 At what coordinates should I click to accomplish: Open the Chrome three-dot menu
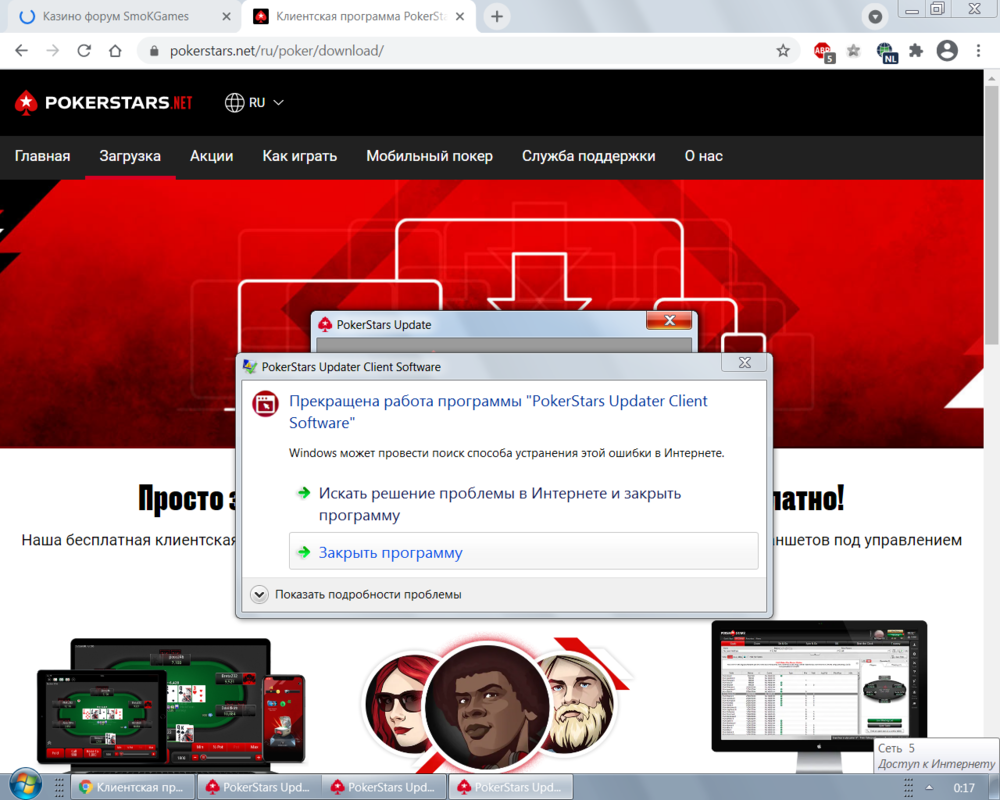(x=978, y=51)
